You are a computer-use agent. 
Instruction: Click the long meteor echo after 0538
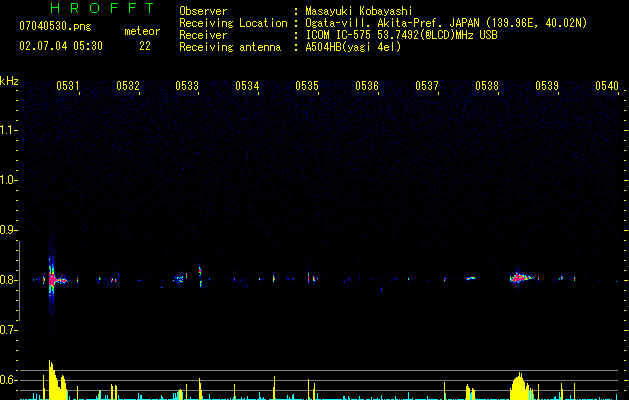[x=520, y=277]
